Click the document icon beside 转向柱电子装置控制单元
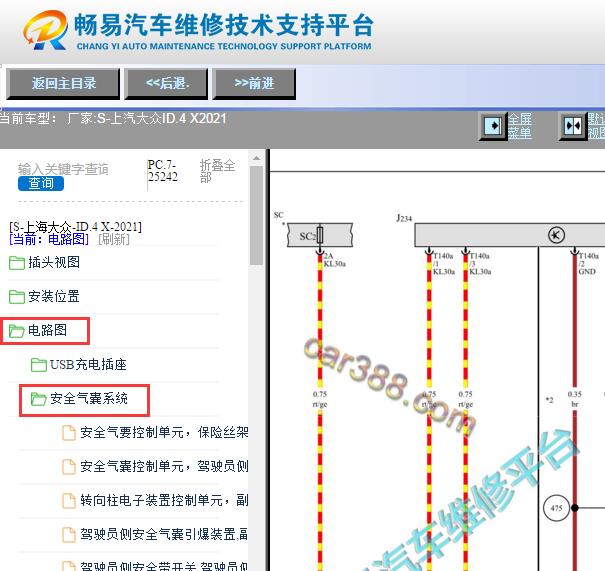The width and height of the screenshot is (605, 571). coord(69,501)
